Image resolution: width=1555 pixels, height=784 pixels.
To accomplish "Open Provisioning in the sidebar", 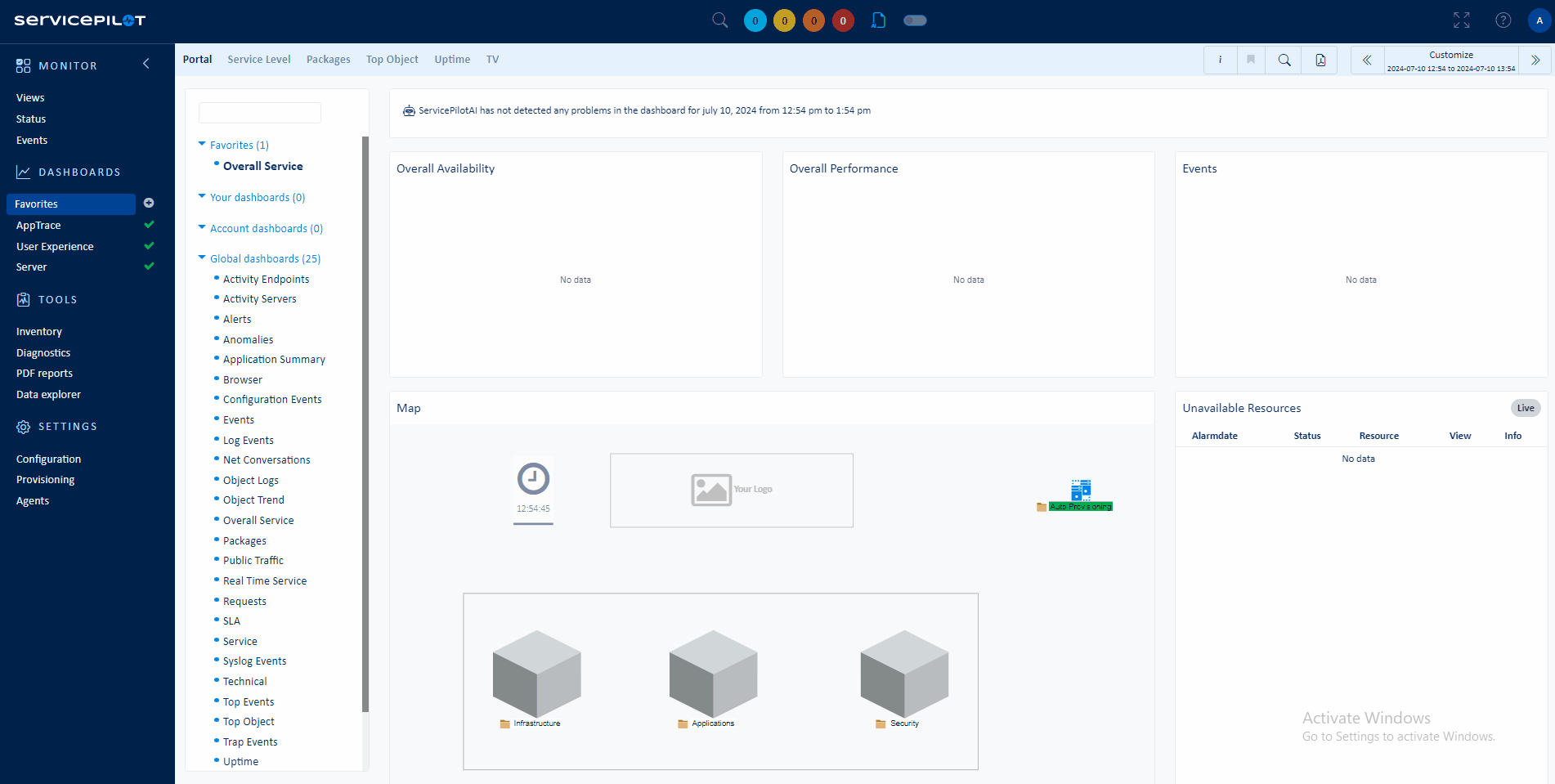I will click(45, 479).
